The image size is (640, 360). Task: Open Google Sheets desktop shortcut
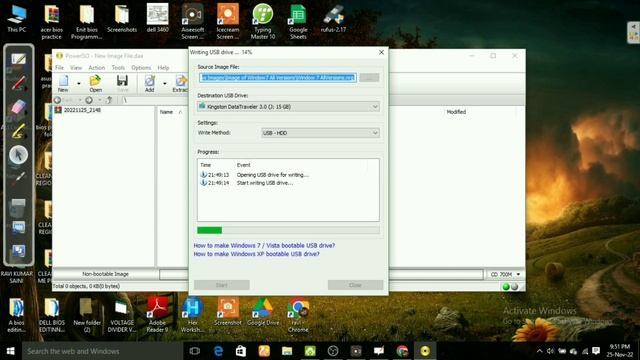tap(298, 22)
